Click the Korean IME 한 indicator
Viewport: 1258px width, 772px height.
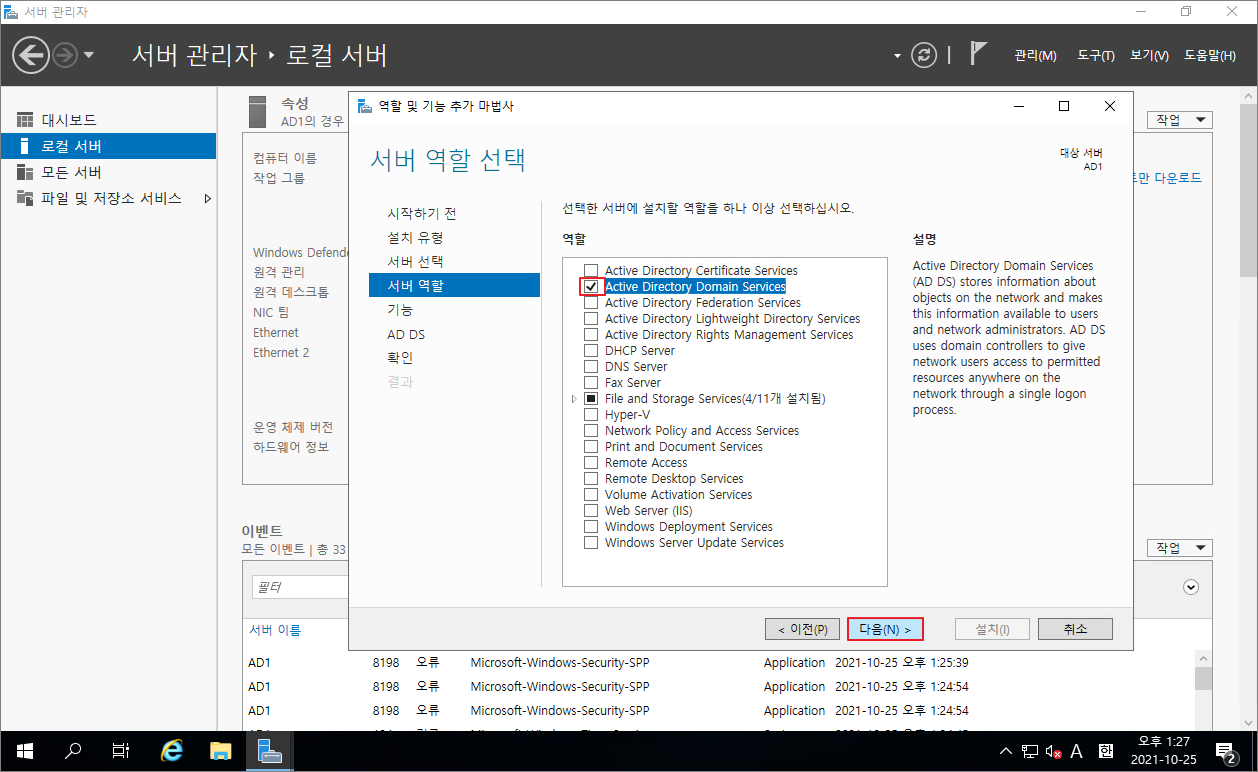point(1105,751)
